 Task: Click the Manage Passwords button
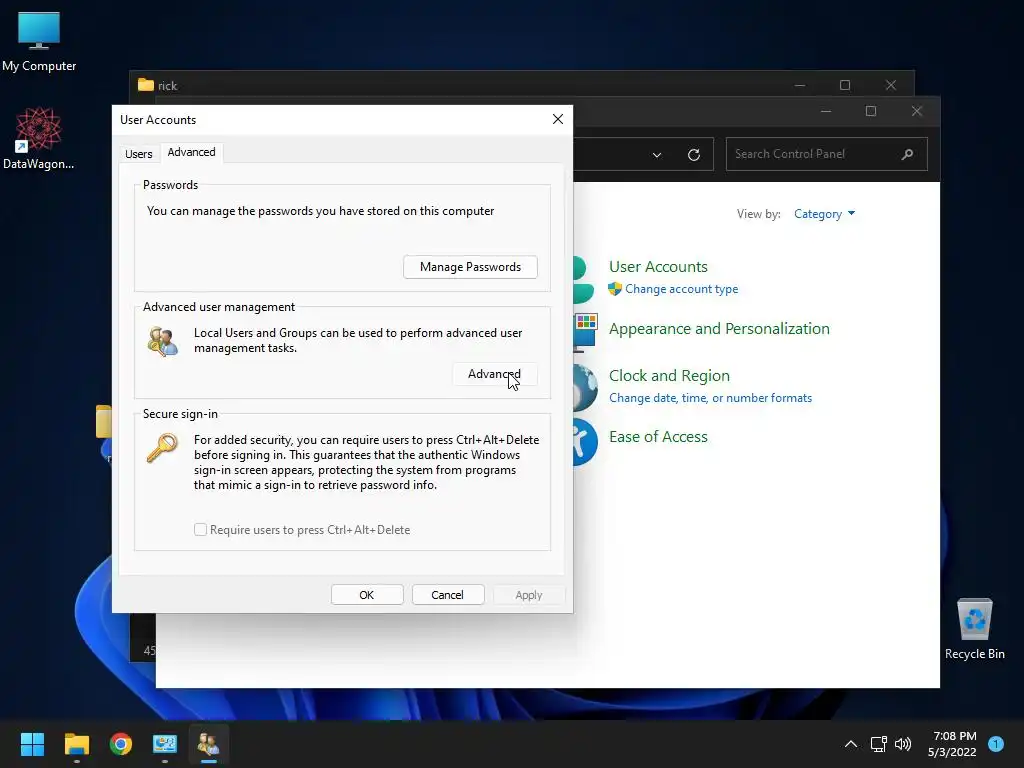click(x=470, y=266)
